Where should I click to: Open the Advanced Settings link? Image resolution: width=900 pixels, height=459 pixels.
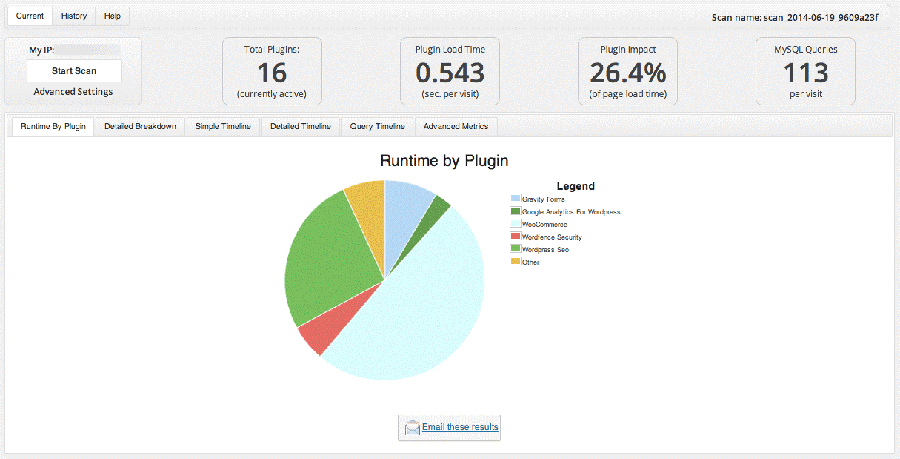pyautogui.click(x=73, y=92)
